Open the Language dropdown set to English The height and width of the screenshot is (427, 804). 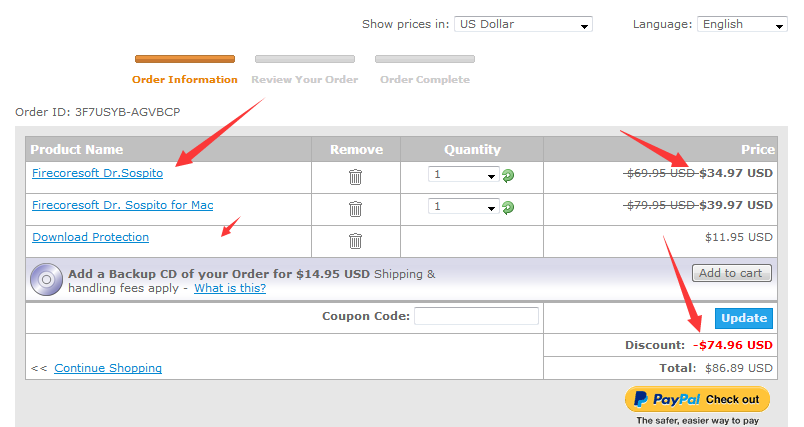click(741, 24)
